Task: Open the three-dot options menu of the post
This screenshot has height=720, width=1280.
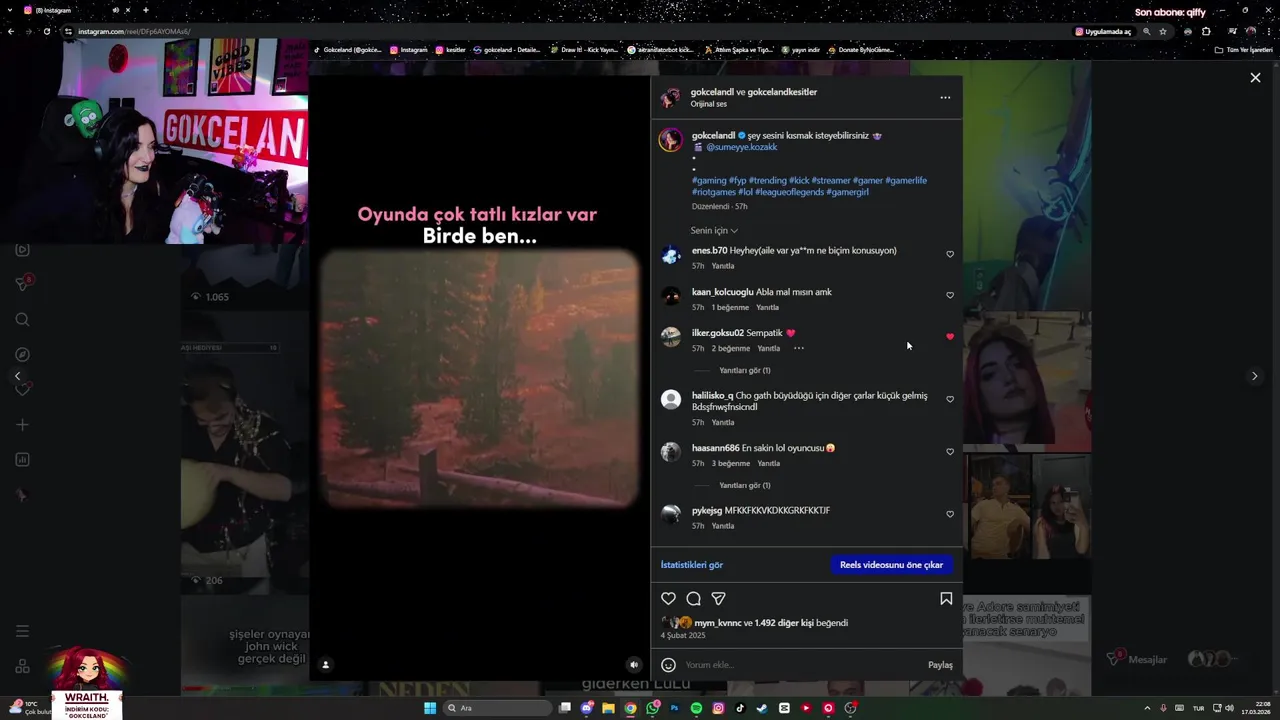Action: (945, 98)
